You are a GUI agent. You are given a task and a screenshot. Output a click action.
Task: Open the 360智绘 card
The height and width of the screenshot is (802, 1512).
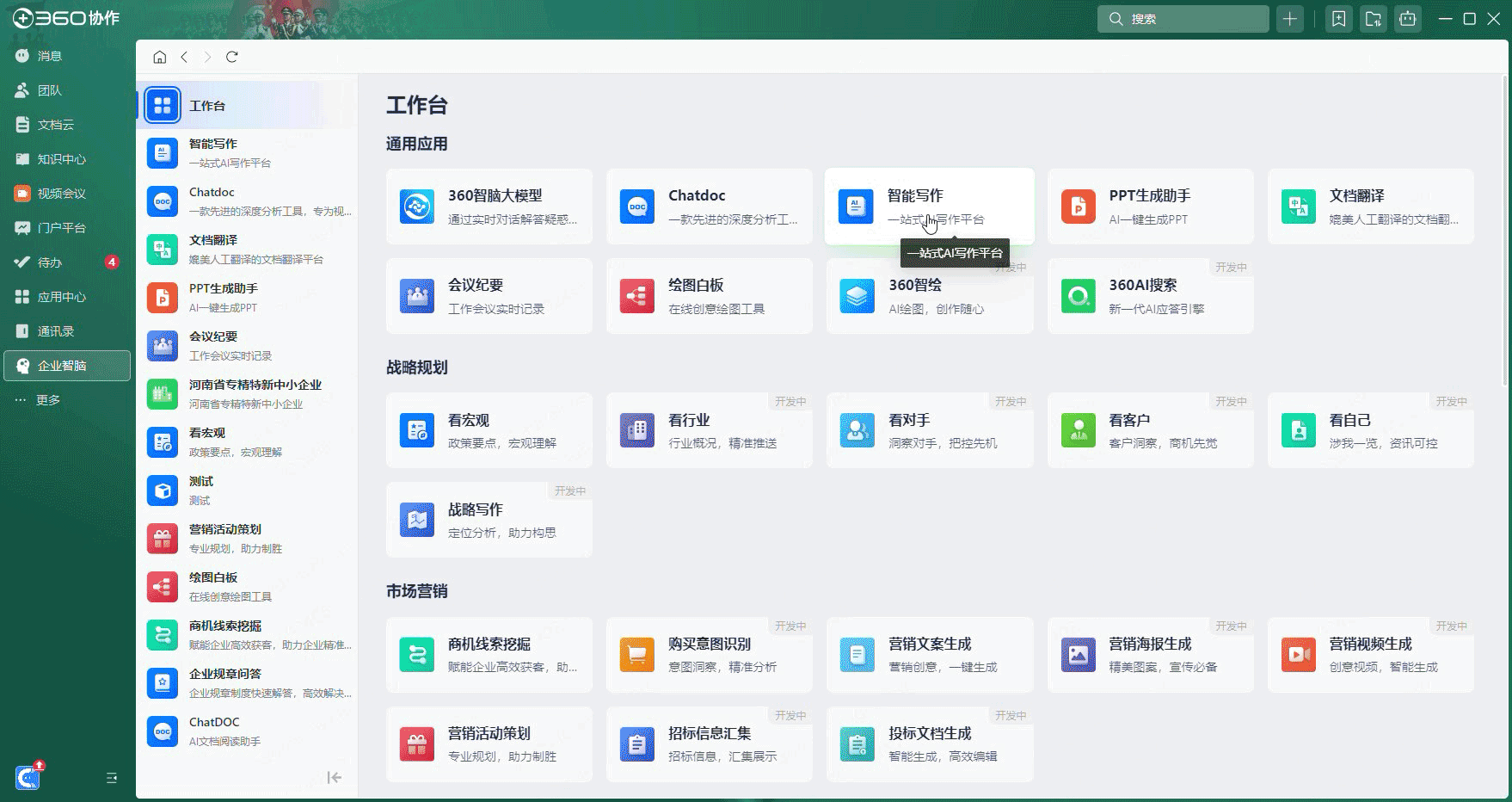(x=930, y=296)
